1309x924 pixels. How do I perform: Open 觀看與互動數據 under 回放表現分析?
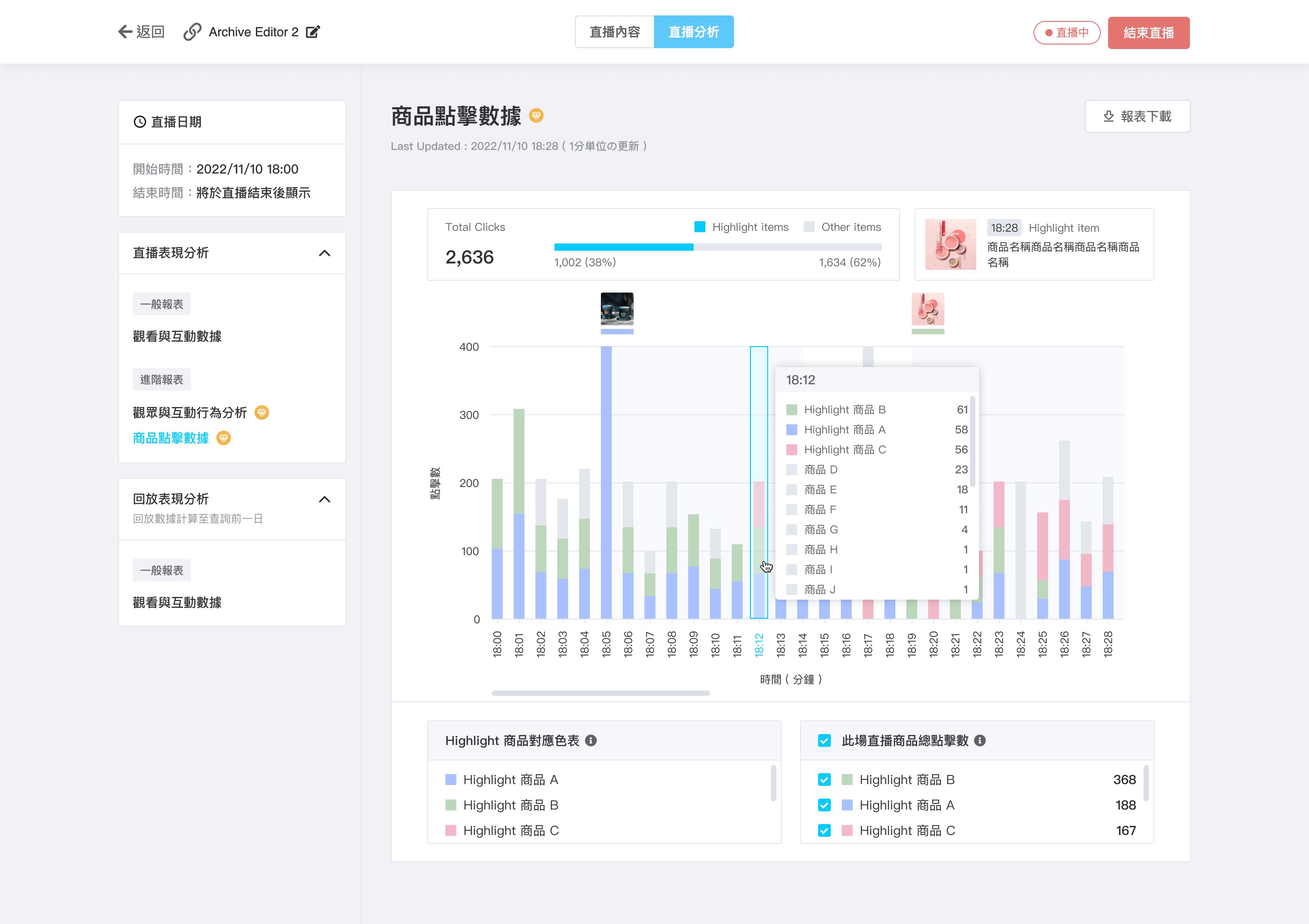[177, 602]
